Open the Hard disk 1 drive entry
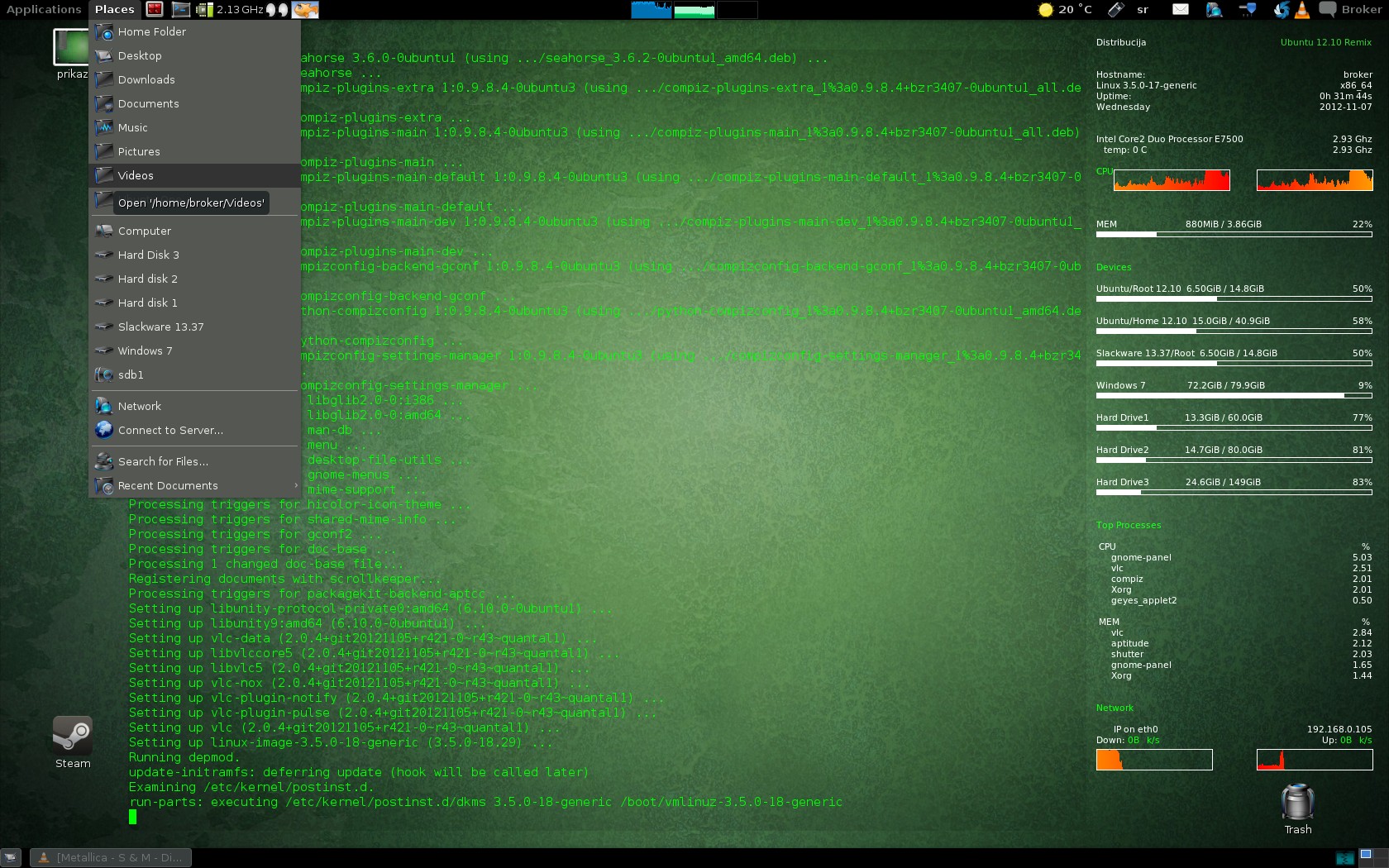Screen dimensions: 1389x868 (194, 303)
